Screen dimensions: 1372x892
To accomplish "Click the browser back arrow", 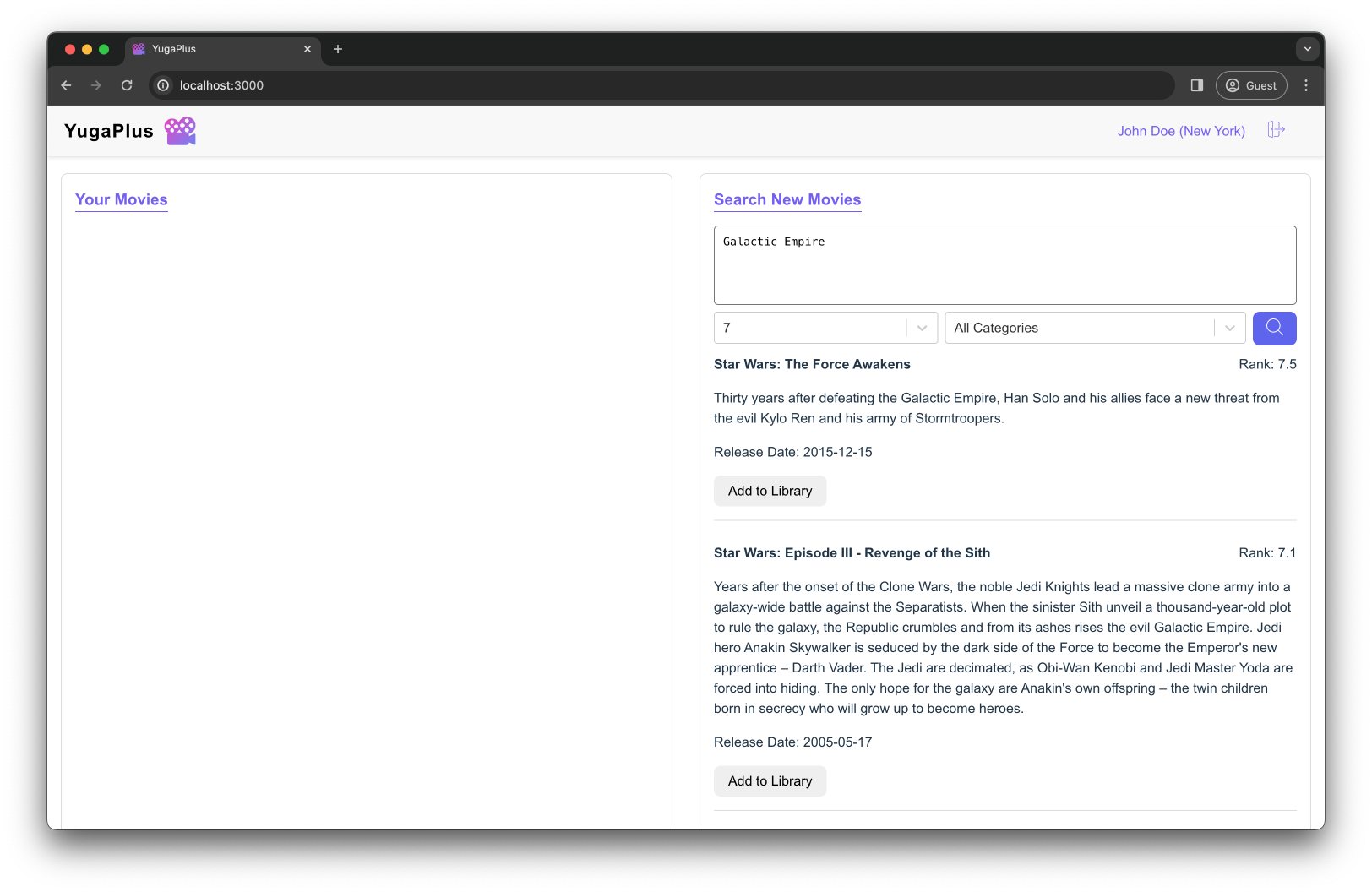I will coord(66,85).
